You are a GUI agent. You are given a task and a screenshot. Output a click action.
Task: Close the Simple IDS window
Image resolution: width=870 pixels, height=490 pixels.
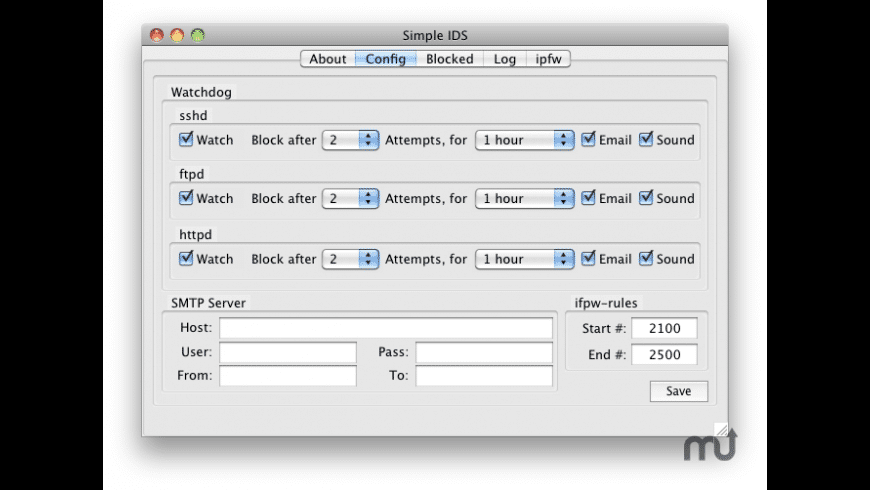tap(157, 35)
